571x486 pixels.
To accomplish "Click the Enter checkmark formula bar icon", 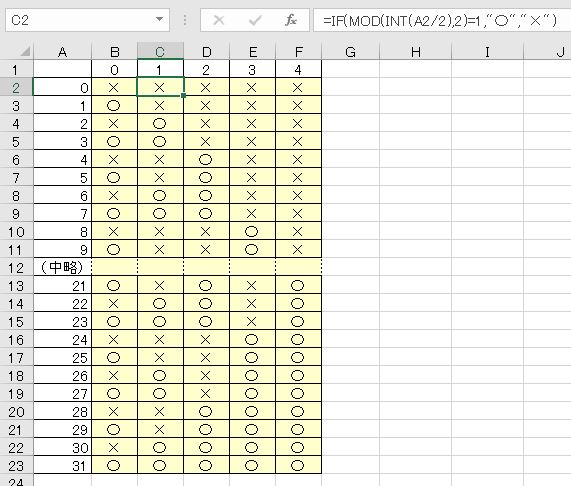I will point(255,20).
